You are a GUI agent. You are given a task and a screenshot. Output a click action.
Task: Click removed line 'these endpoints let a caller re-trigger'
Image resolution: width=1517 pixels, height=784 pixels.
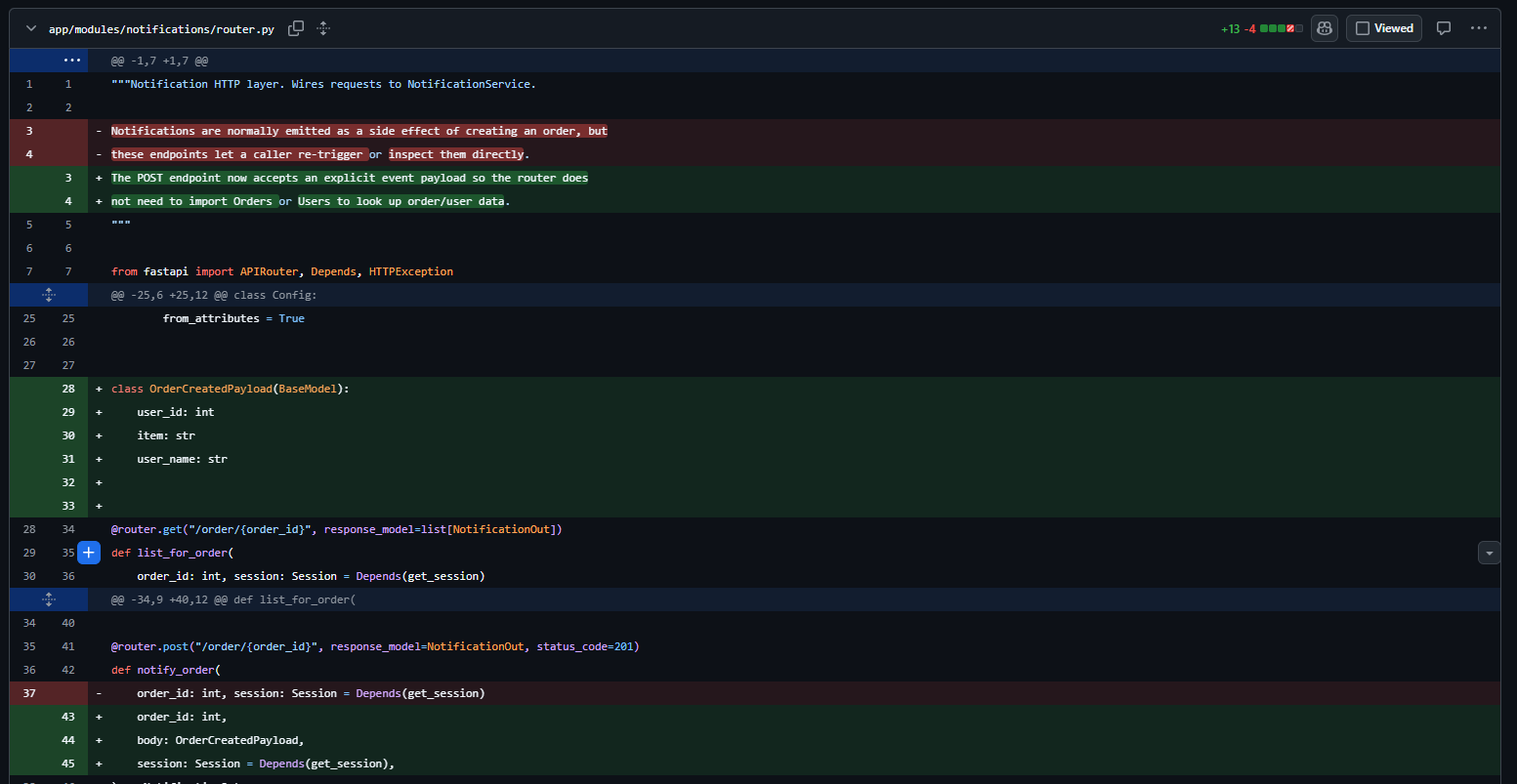320,154
